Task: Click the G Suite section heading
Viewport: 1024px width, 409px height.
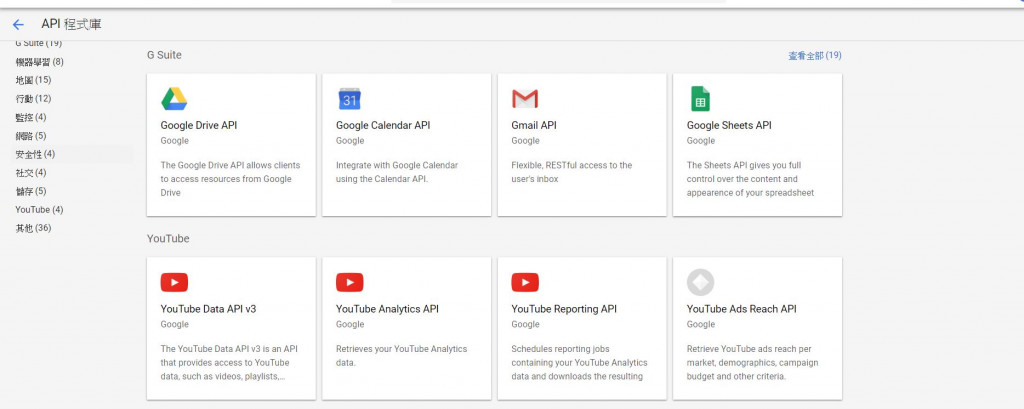Action: pyautogui.click(x=164, y=55)
